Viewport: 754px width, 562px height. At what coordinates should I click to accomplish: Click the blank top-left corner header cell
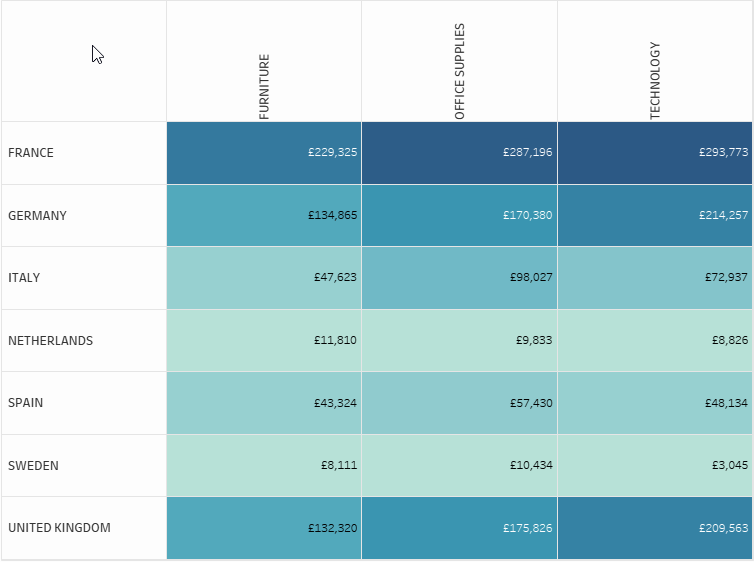coord(84,62)
